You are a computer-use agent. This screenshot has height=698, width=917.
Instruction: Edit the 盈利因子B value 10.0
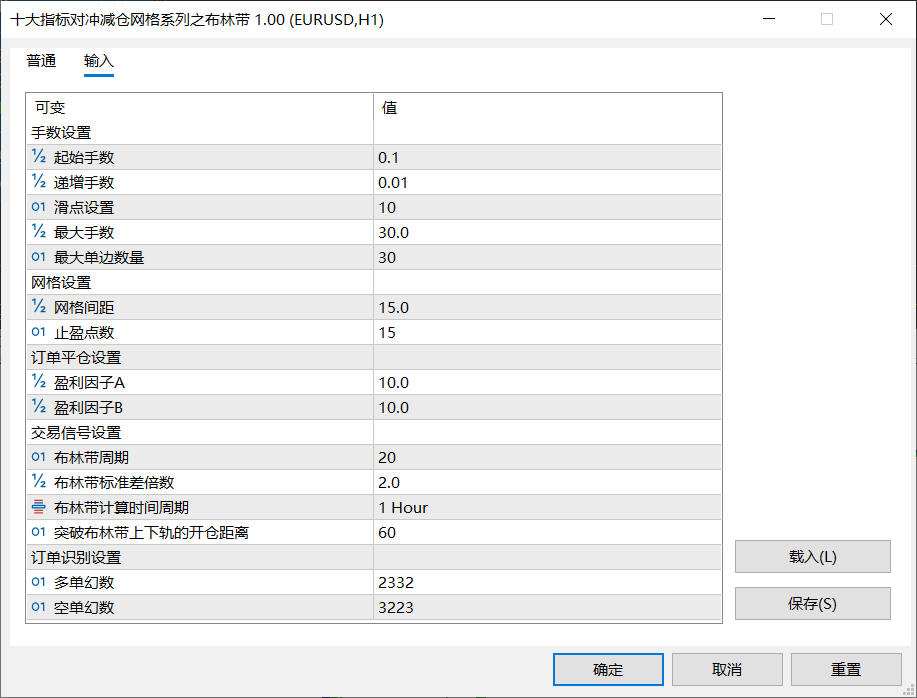click(547, 407)
